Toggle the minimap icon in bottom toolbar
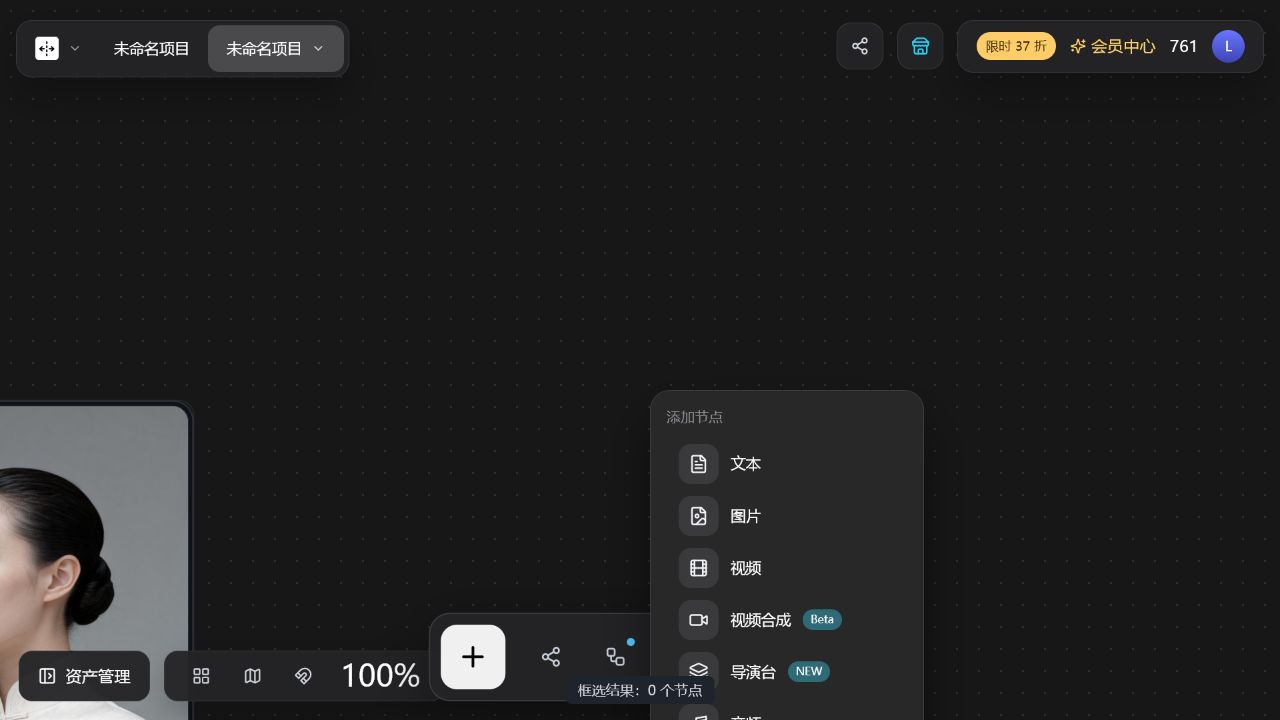Image resolution: width=1280 pixels, height=720 pixels. pos(252,676)
